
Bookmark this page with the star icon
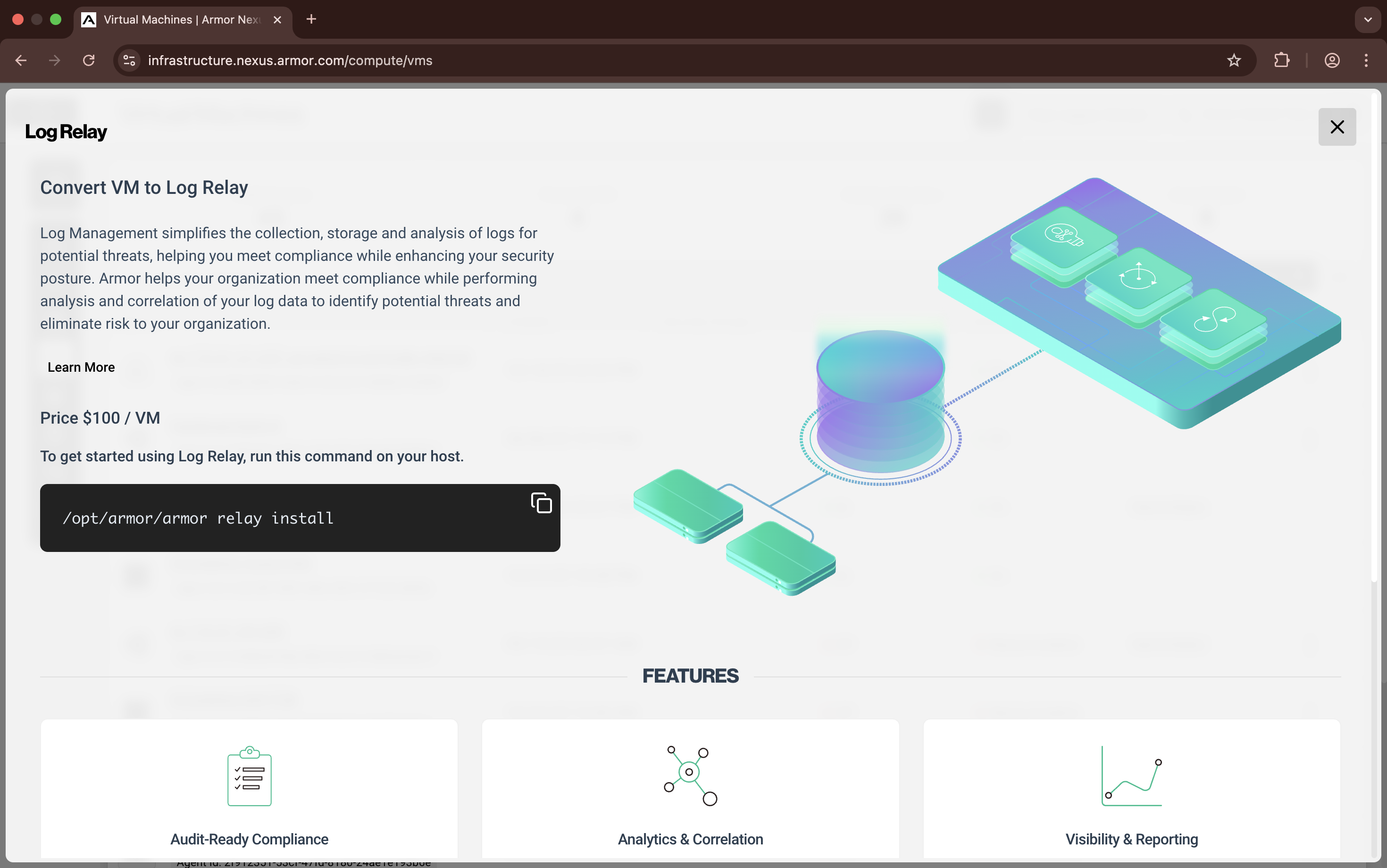pos(1234,60)
